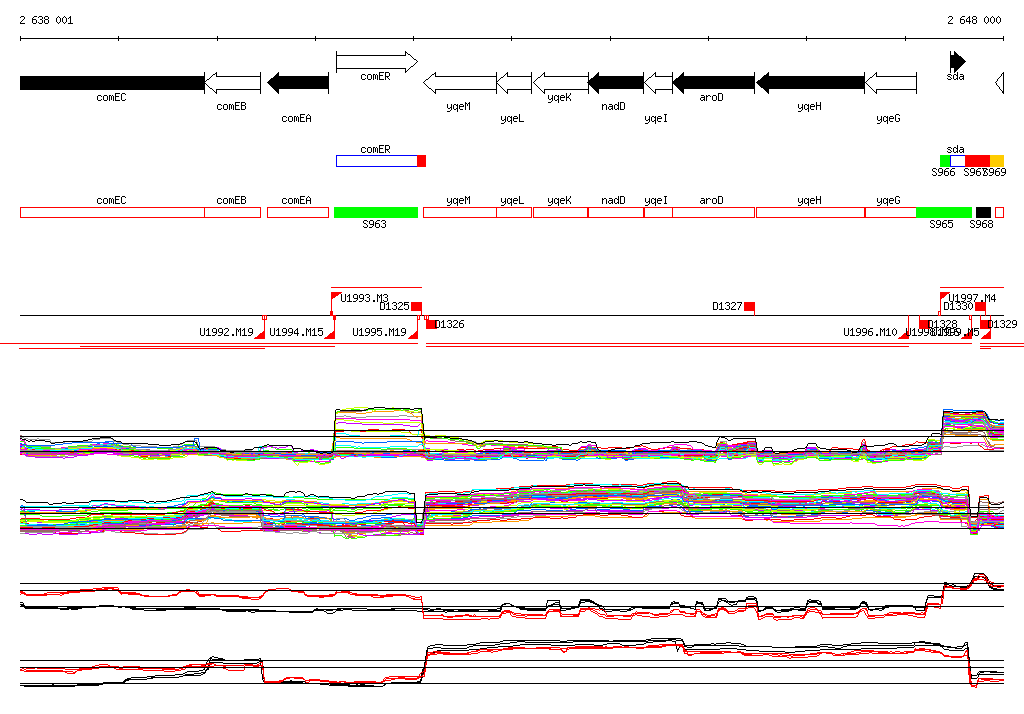Click the blue-outlined comER segment box
This screenshot has width=1024, height=714.
(377, 161)
